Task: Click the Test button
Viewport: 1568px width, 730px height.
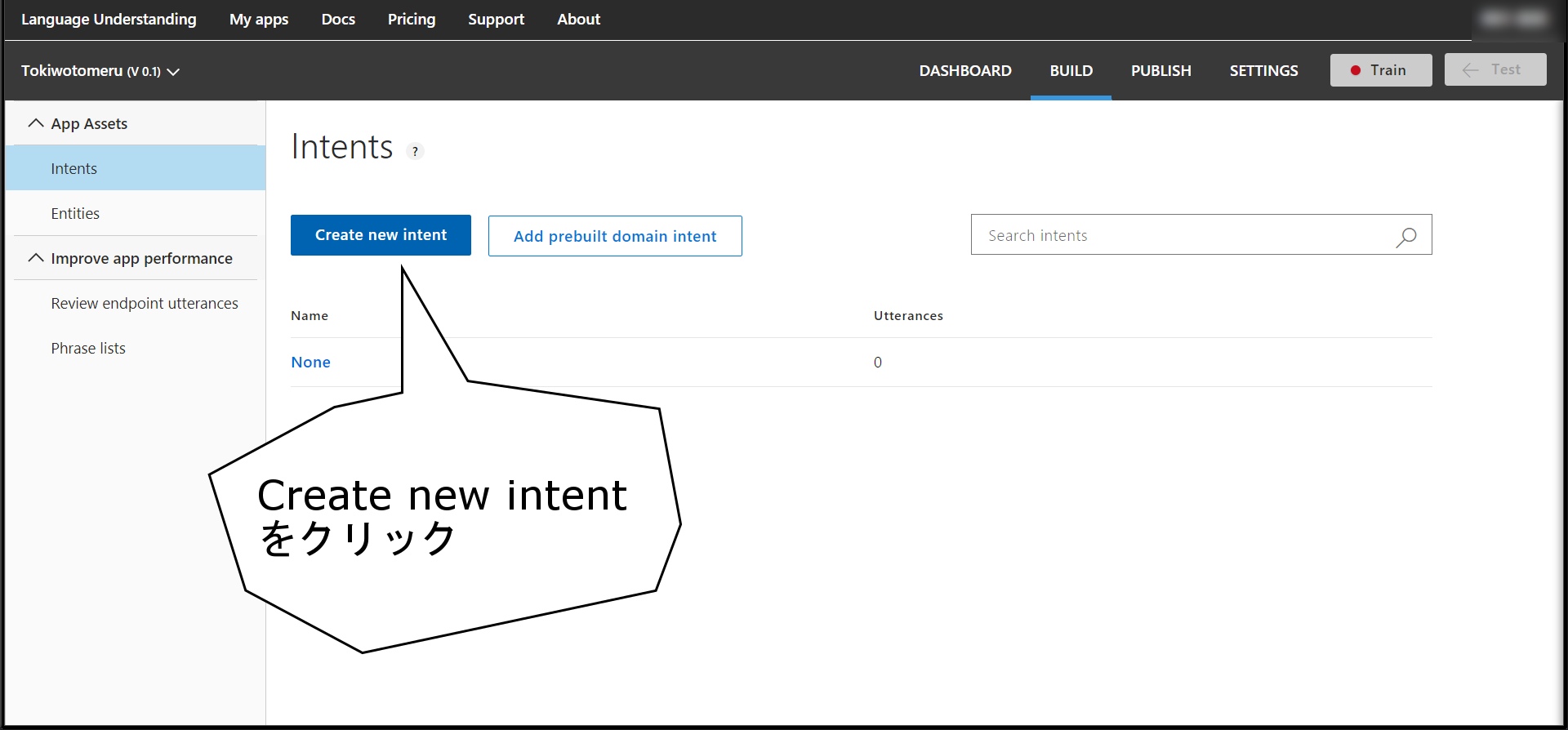Action: click(1495, 69)
